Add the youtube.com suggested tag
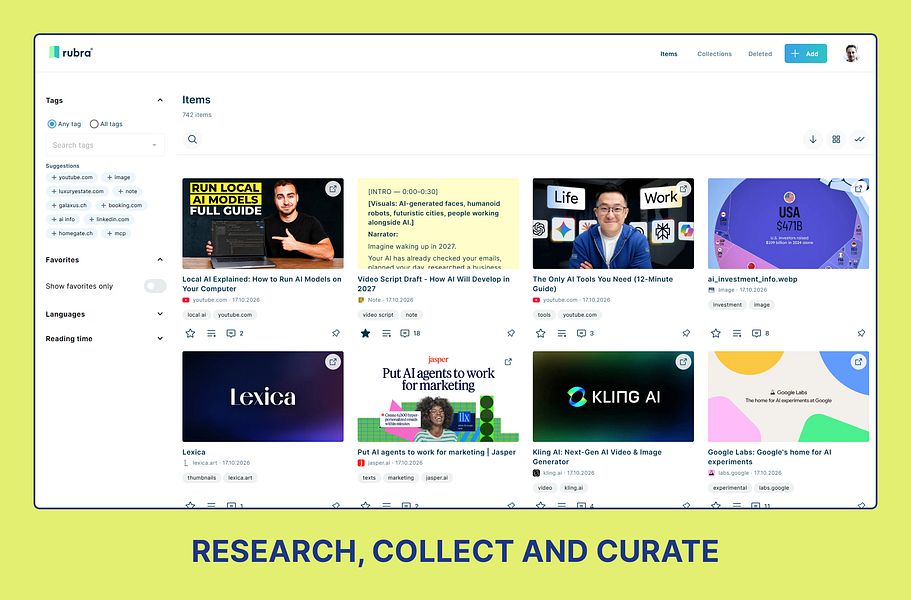Viewport: 911px width, 600px height. pyautogui.click(x=72, y=177)
